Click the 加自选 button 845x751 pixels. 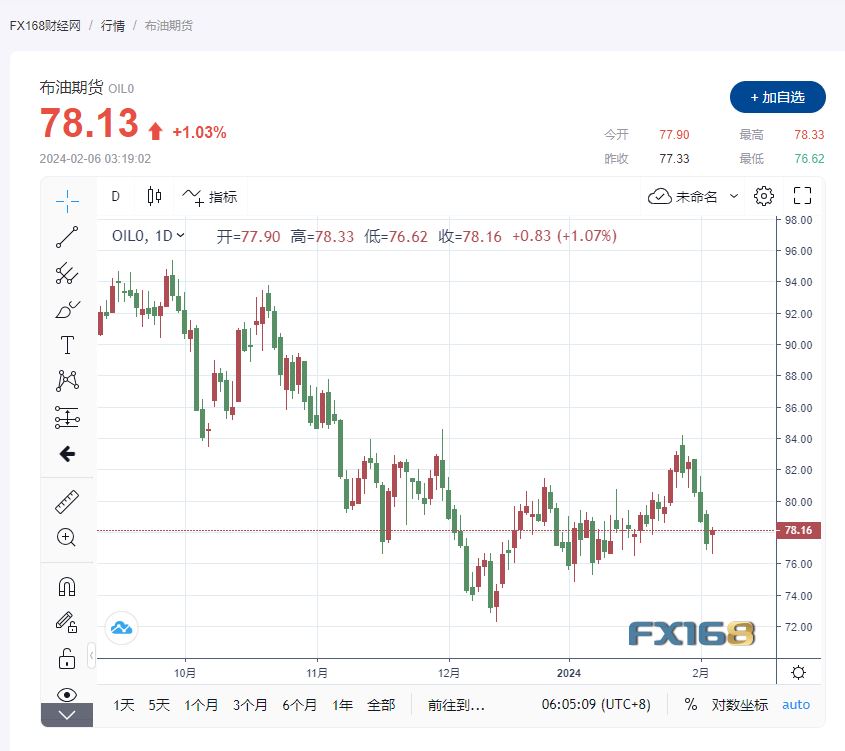click(777, 97)
